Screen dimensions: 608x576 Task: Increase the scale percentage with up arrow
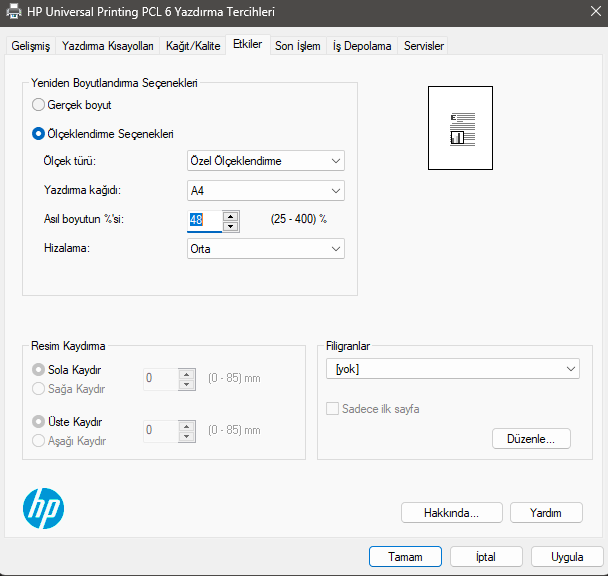pos(231,215)
